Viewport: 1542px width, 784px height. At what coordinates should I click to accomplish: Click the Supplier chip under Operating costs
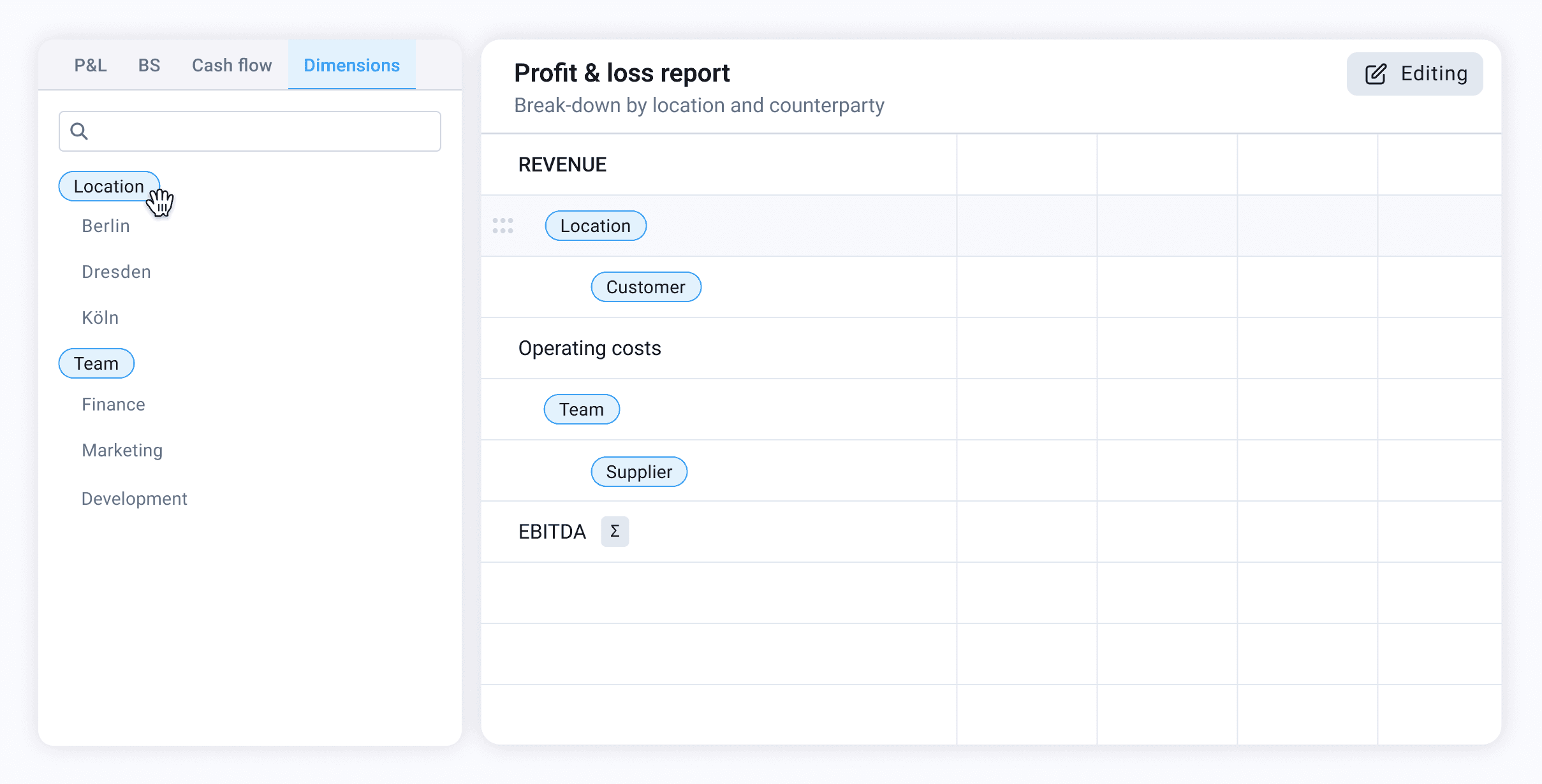tap(638, 472)
